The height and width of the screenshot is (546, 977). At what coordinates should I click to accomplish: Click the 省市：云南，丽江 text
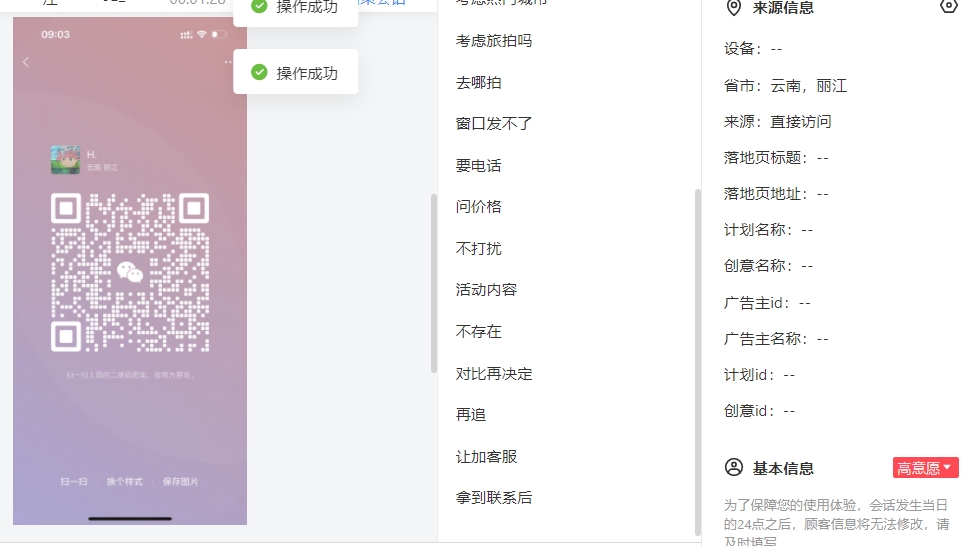[x=785, y=86]
